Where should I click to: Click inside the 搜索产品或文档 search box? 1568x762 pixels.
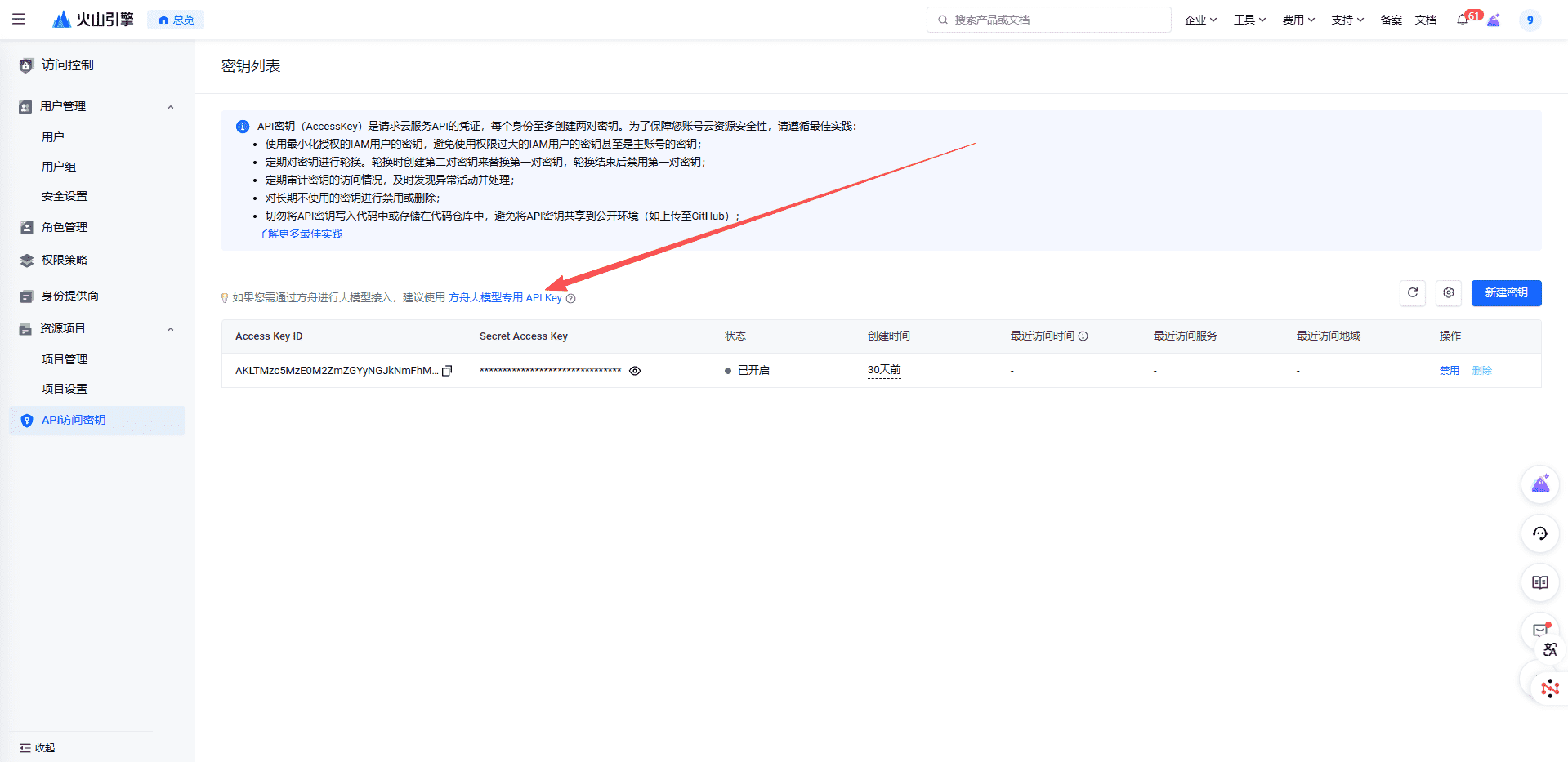1048,19
